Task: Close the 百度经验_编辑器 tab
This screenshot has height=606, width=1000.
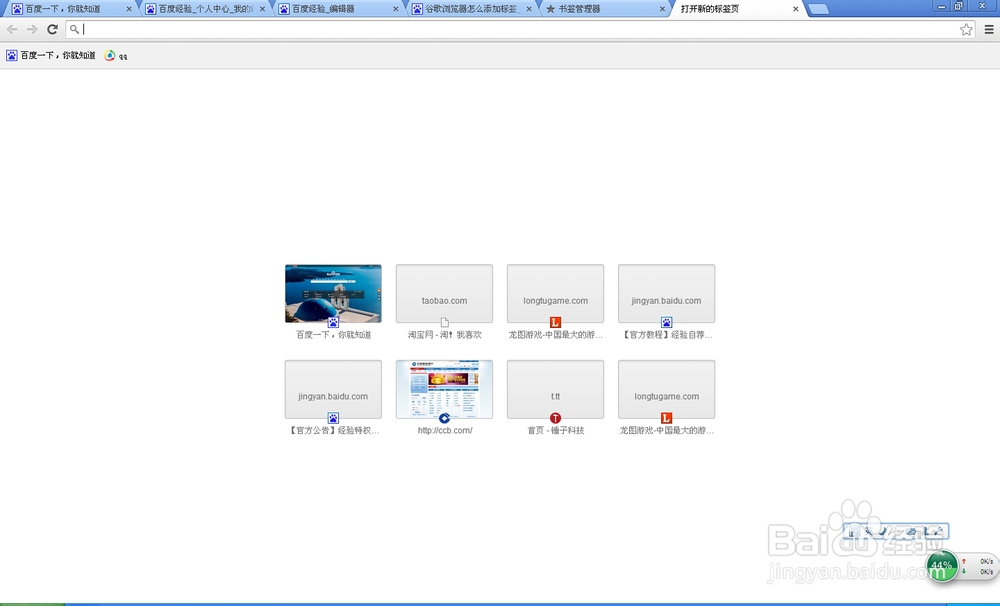Action: pos(395,9)
